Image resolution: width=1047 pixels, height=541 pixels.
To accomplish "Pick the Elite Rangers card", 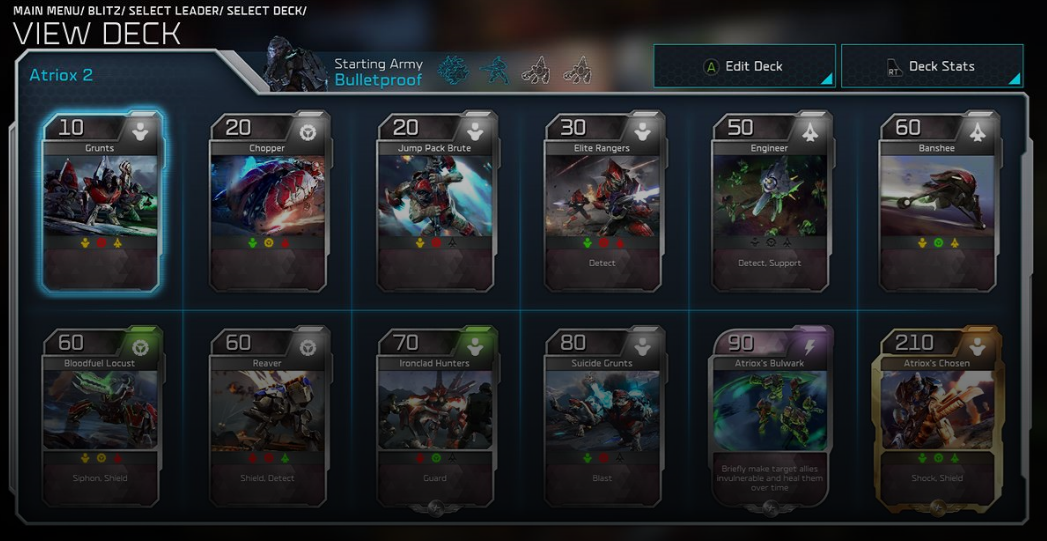I will 604,202.
